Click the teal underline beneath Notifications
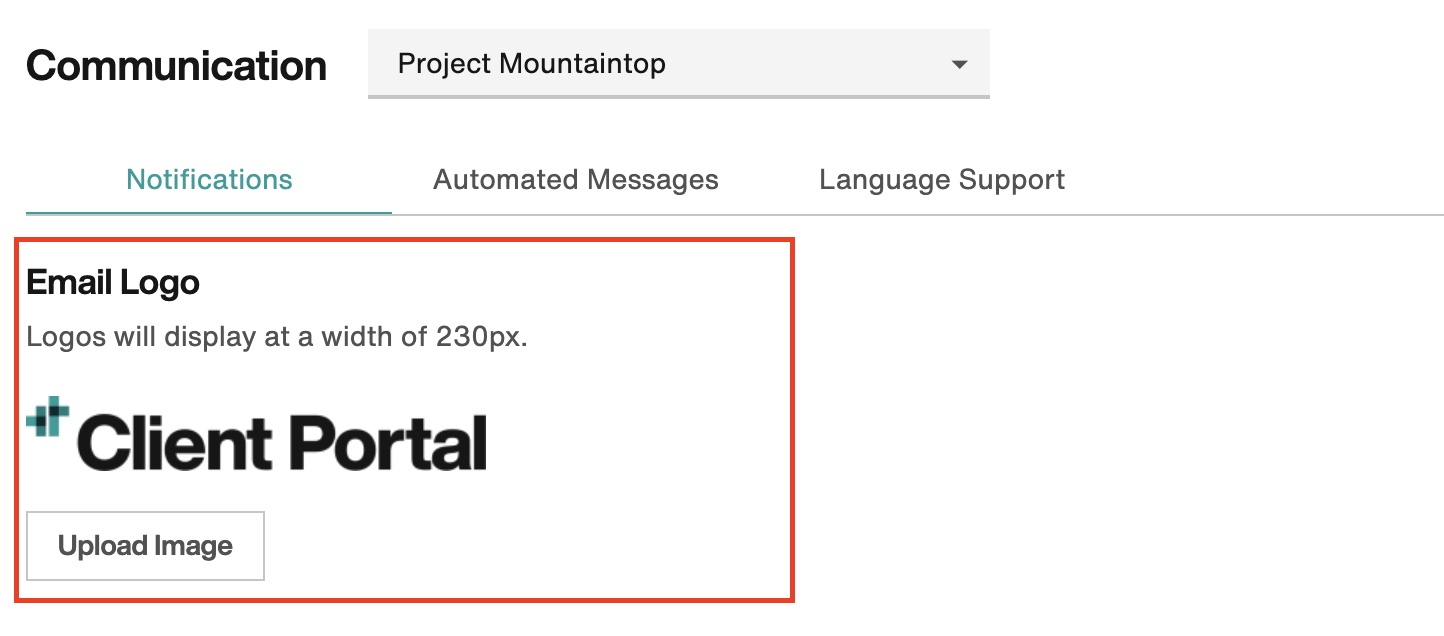This screenshot has width=1444, height=636. (x=209, y=213)
